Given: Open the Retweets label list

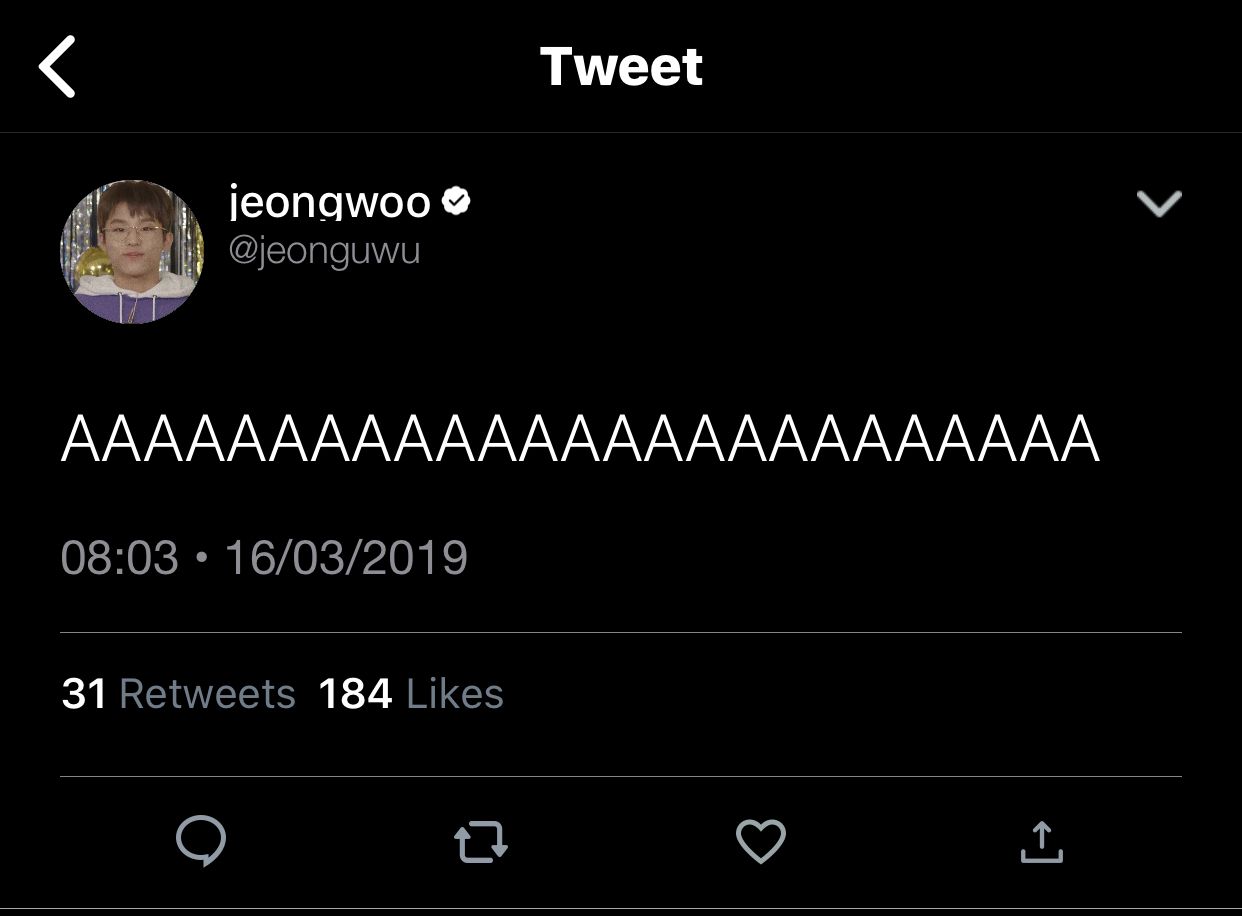Looking at the screenshot, I should click(207, 693).
